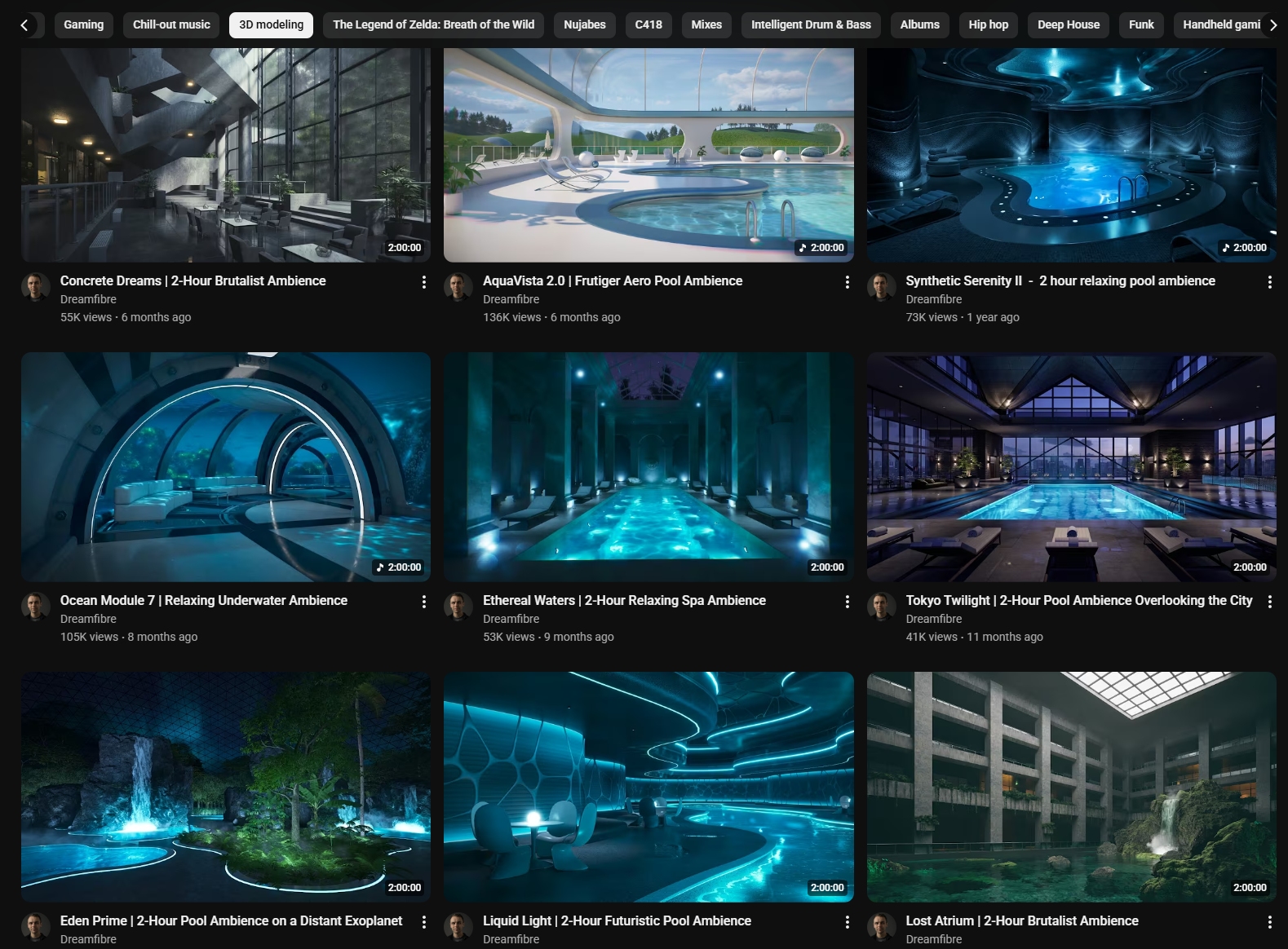Open the Lost Atrium video thumbnail
This screenshot has width=1288, height=949.
click(1071, 787)
